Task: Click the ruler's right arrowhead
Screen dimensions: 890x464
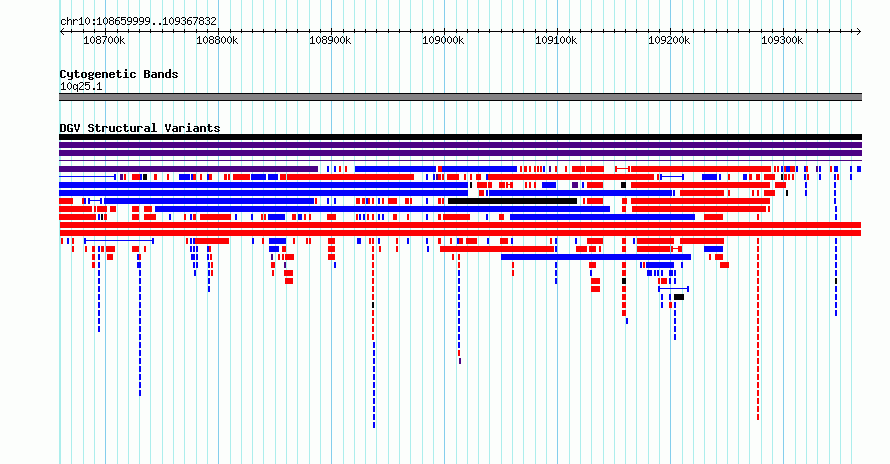Action: coord(859,32)
